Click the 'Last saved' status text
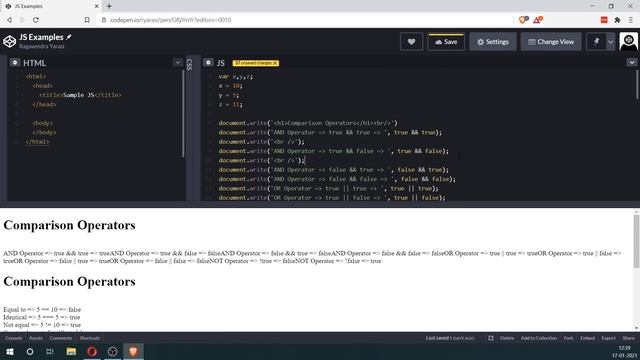The width and height of the screenshot is (640, 360). [450, 338]
